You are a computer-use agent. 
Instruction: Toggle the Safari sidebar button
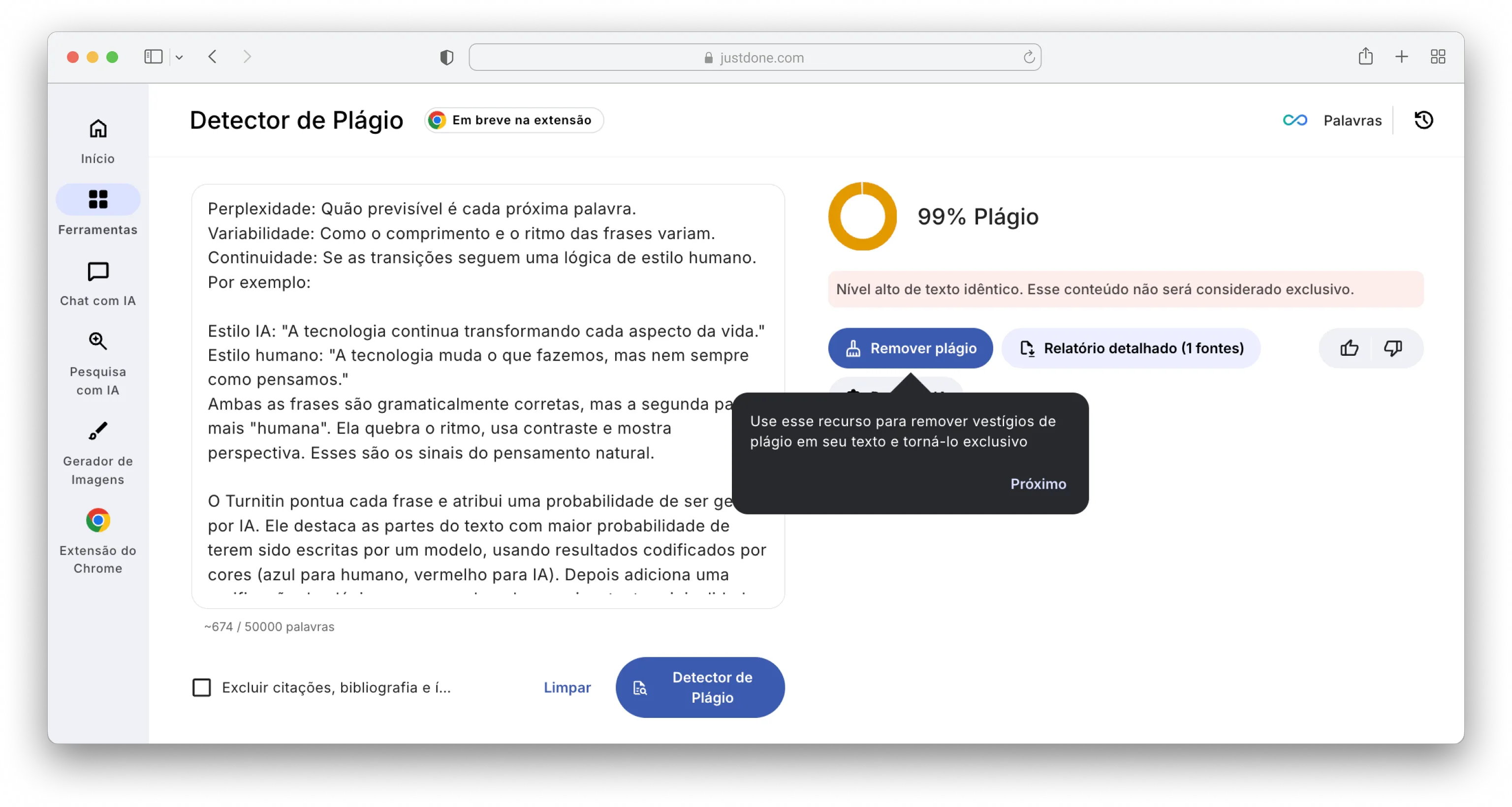[x=153, y=57]
